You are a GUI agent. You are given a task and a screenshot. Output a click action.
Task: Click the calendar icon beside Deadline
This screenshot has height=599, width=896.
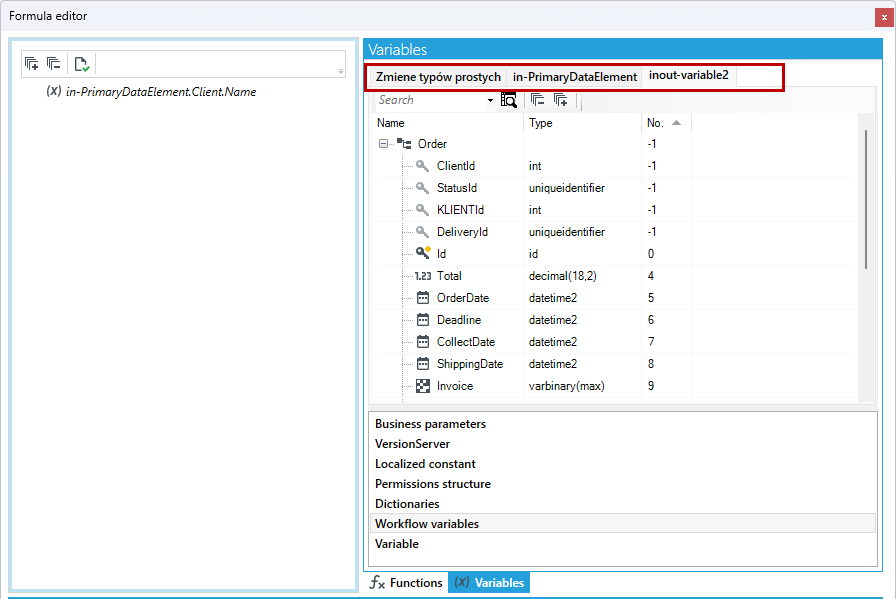[423, 320]
